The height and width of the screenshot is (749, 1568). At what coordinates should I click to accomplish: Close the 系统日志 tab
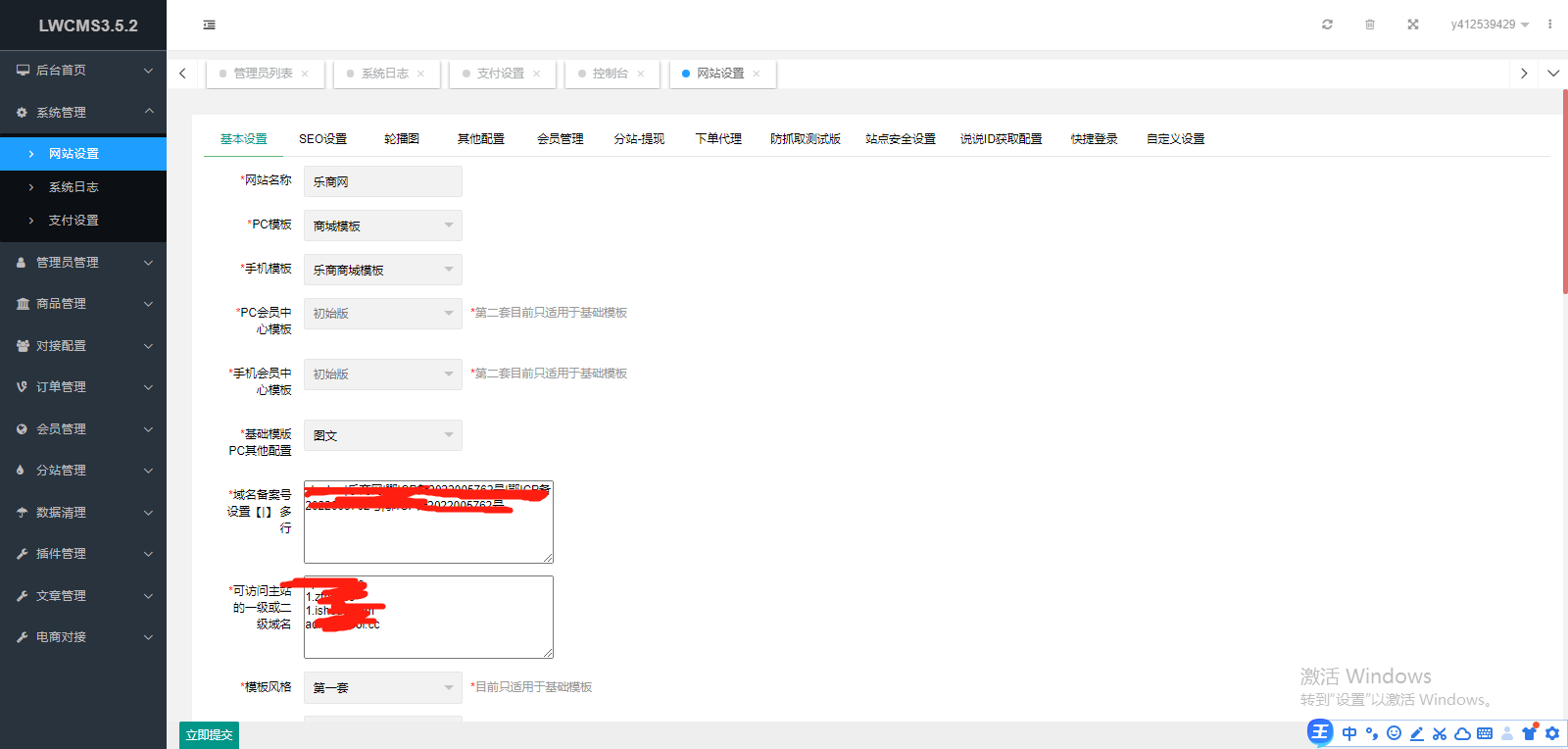[x=421, y=74]
